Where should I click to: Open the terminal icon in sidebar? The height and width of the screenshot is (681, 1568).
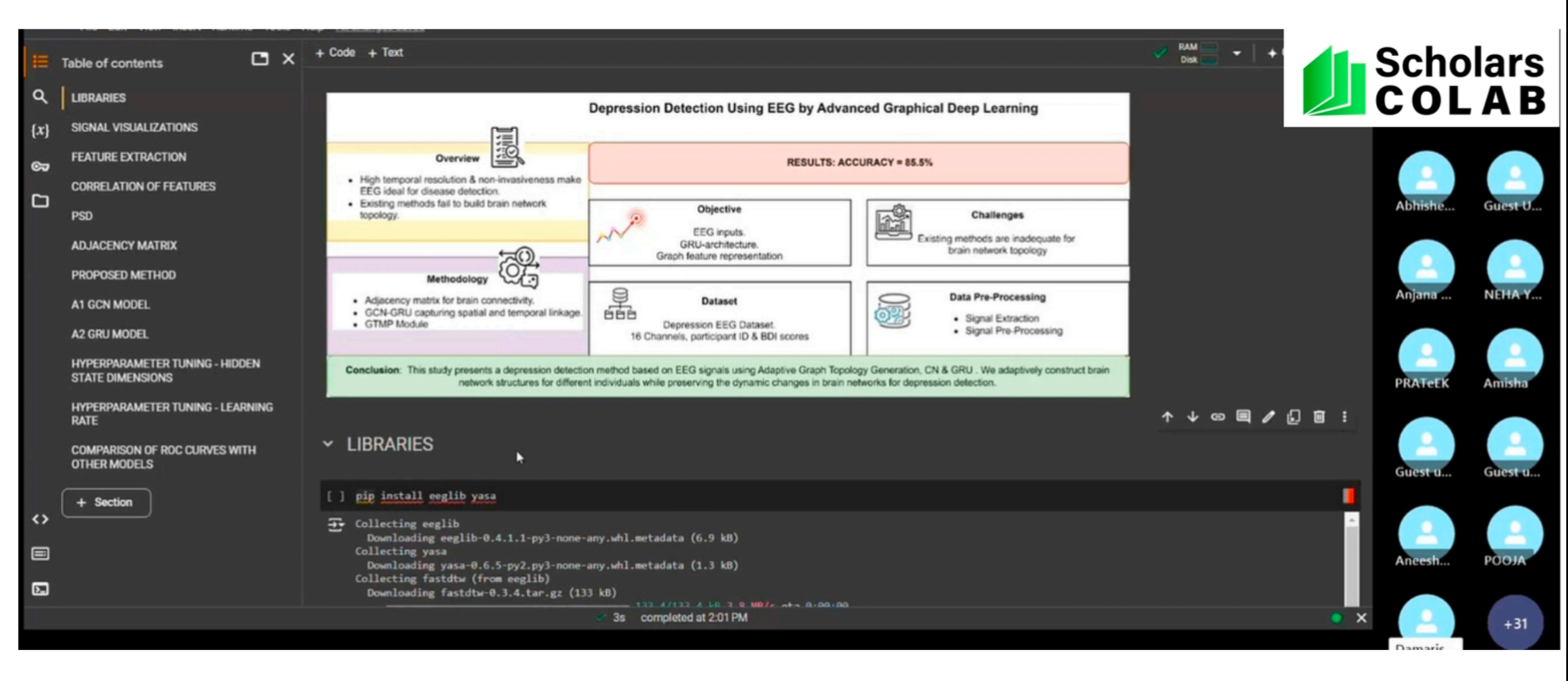[x=40, y=589]
